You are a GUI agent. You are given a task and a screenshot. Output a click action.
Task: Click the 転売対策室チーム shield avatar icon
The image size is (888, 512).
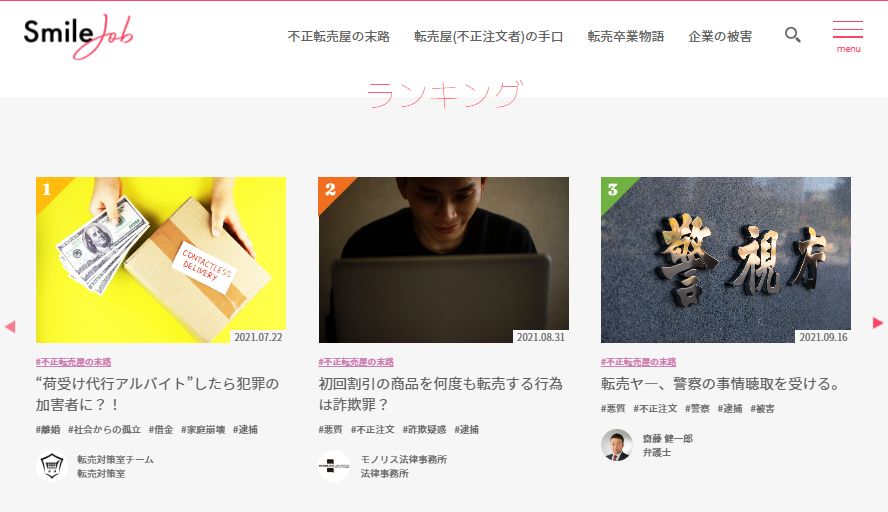[52, 466]
